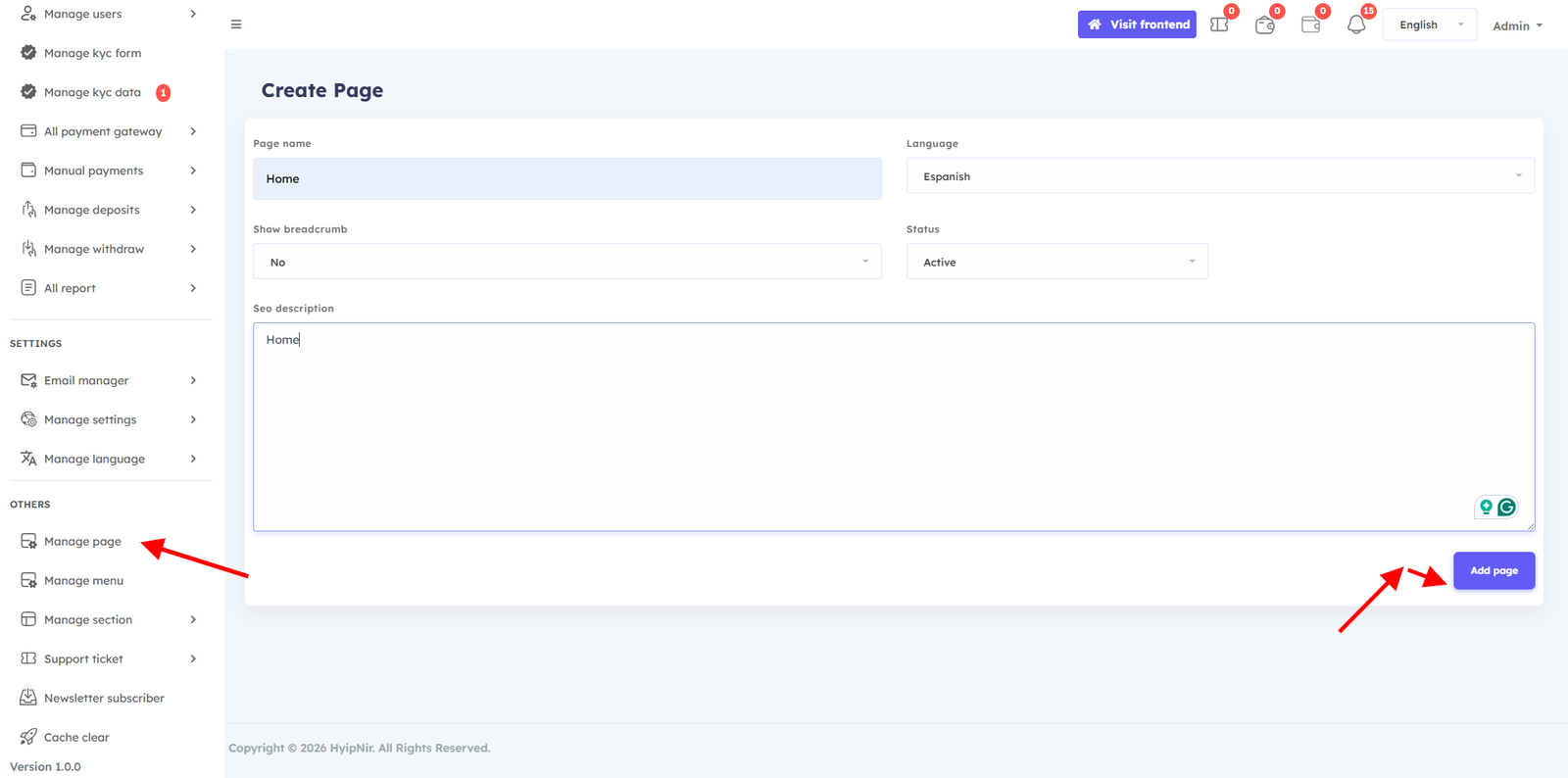The height and width of the screenshot is (778, 1568).
Task: Click the All report icon
Action: coord(28,288)
